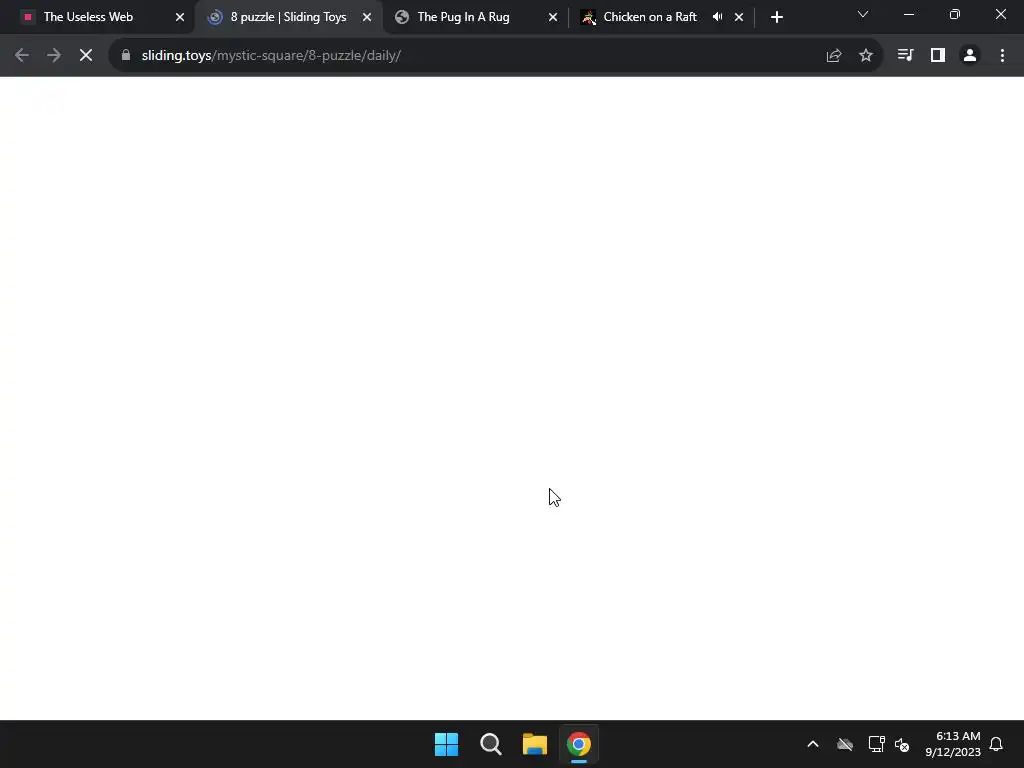
Task: Open File Explorer from taskbar
Action: pos(534,744)
